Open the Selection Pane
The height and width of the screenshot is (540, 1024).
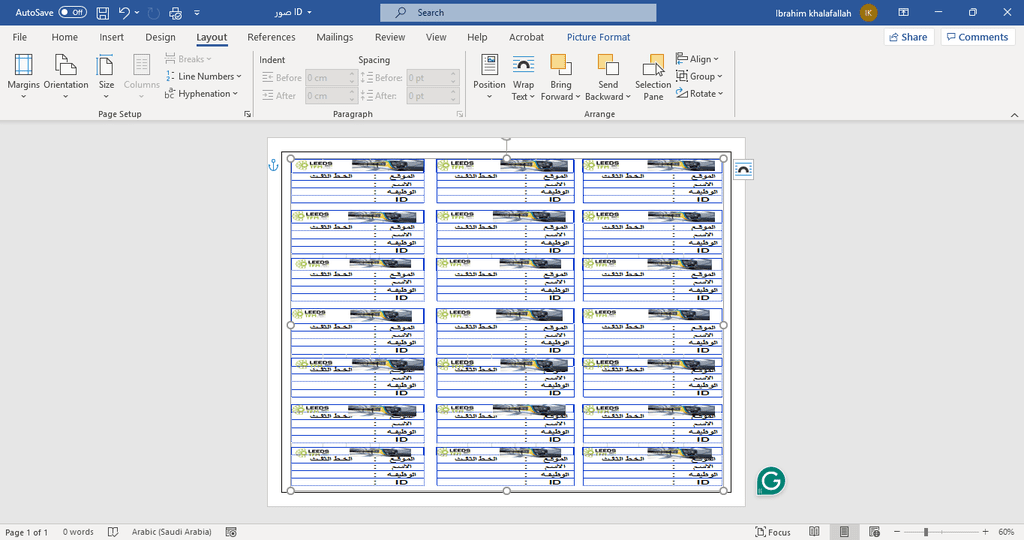coord(653,66)
